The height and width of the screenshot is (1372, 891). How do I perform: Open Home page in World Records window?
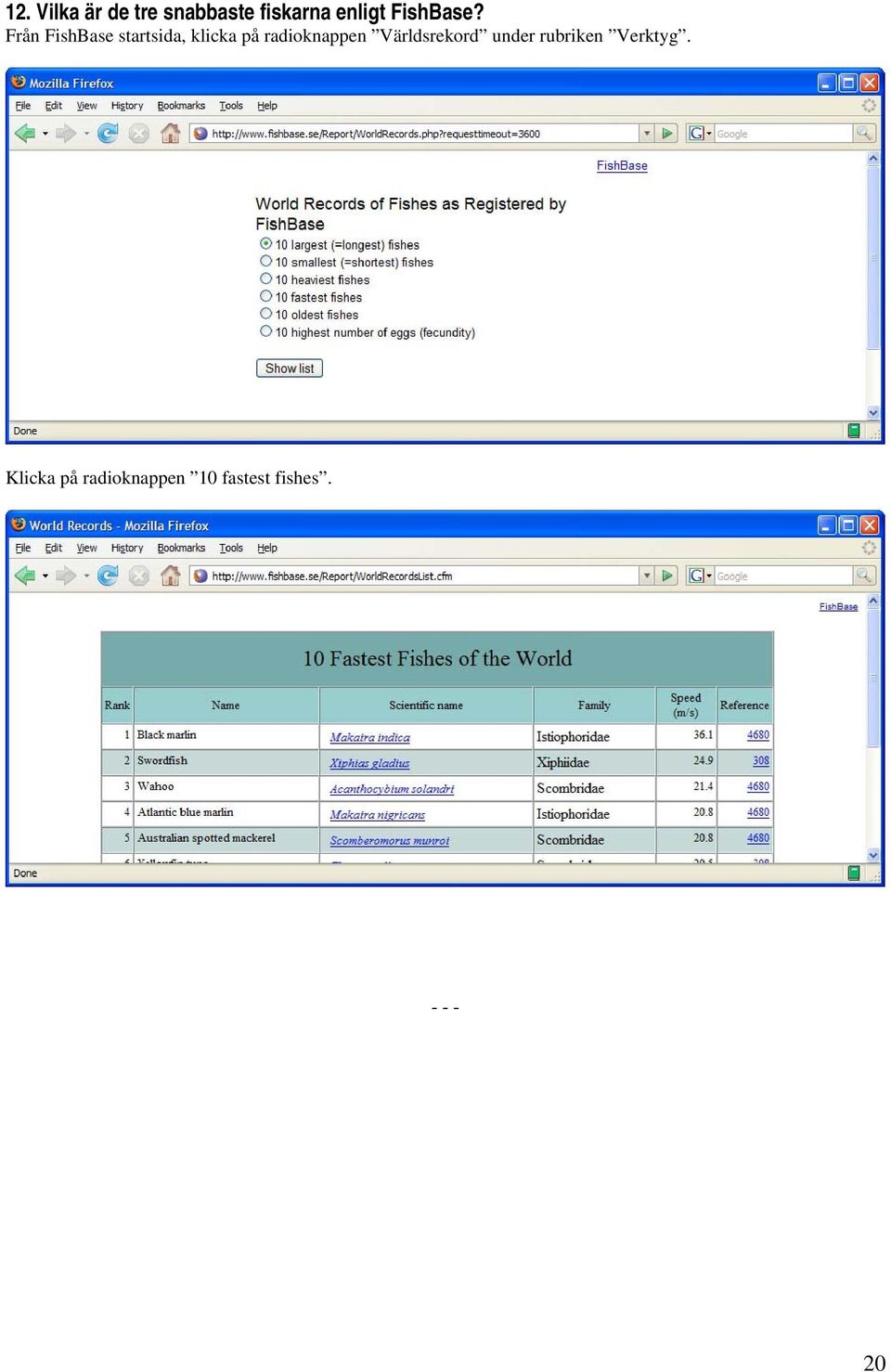tap(170, 576)
